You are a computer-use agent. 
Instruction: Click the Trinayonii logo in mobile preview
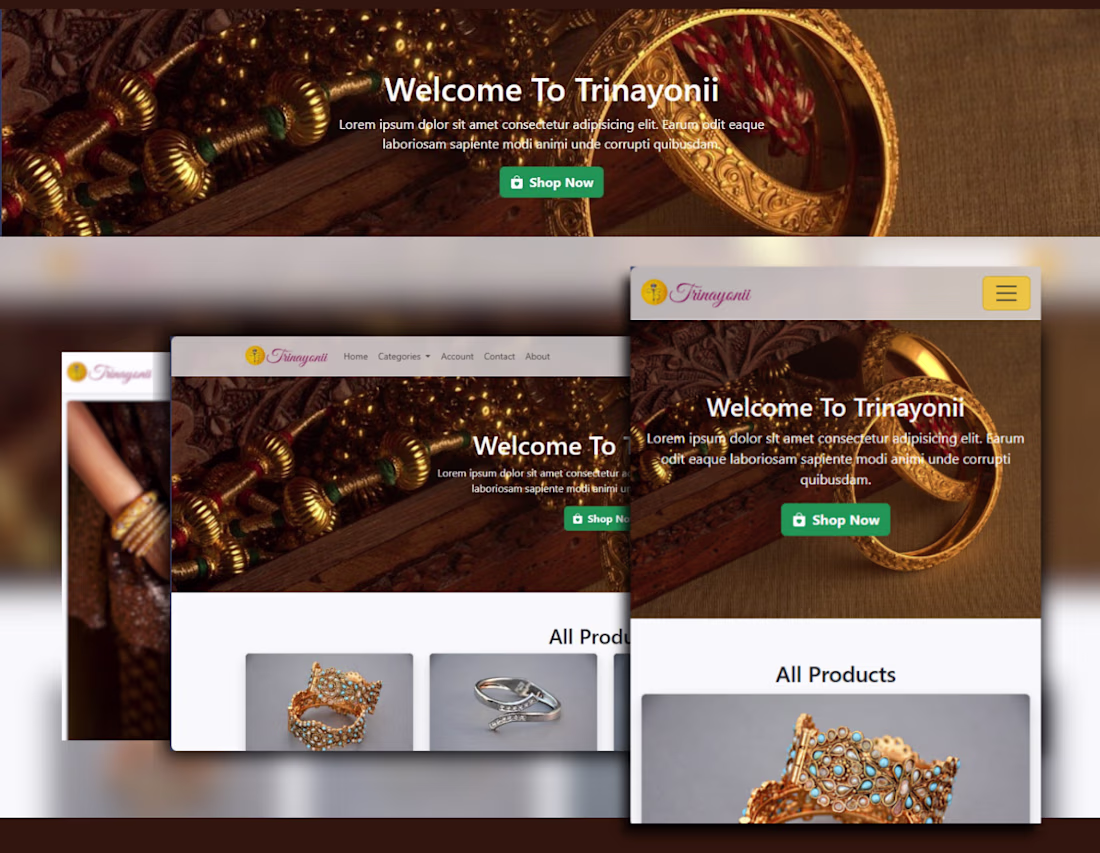pos(696,293)
